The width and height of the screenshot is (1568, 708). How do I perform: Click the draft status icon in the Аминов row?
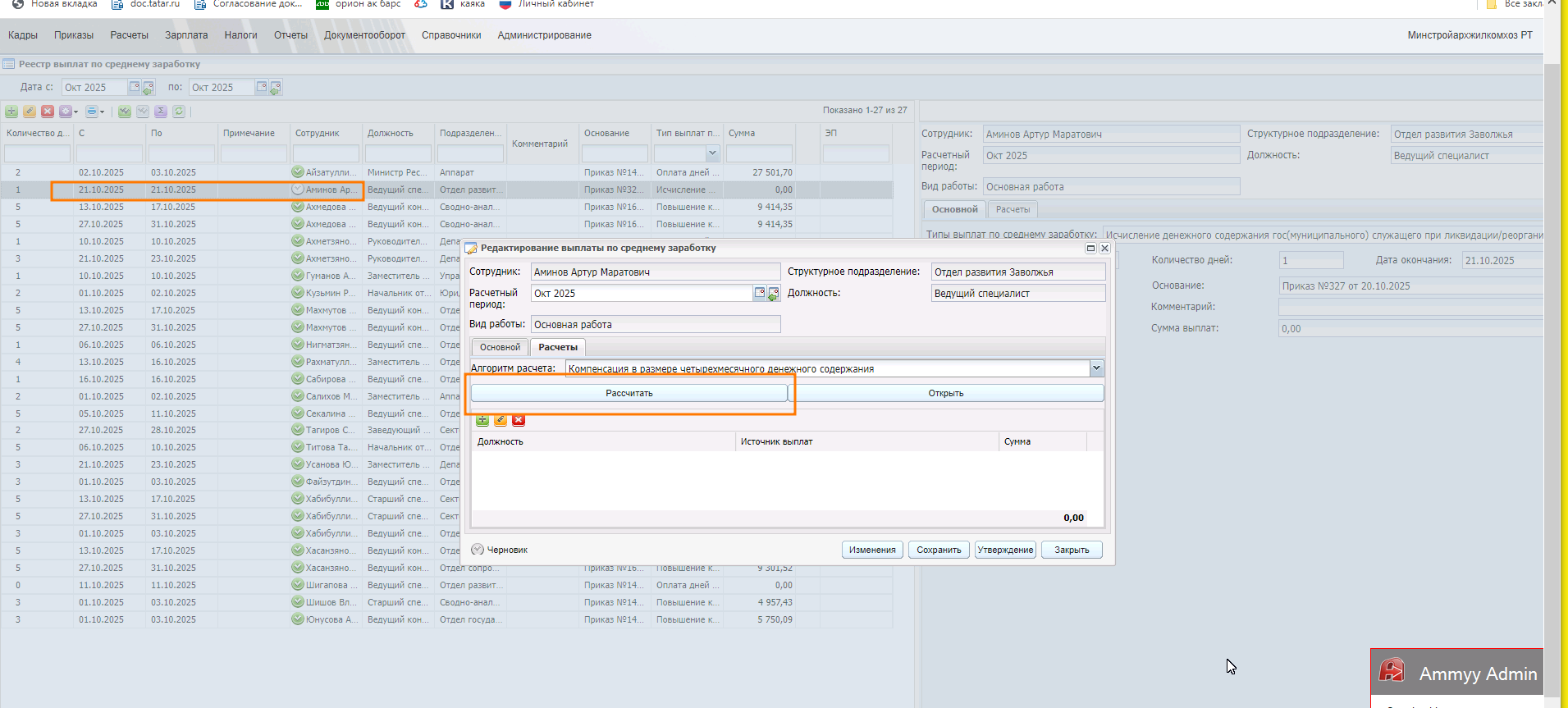[298, 190]
